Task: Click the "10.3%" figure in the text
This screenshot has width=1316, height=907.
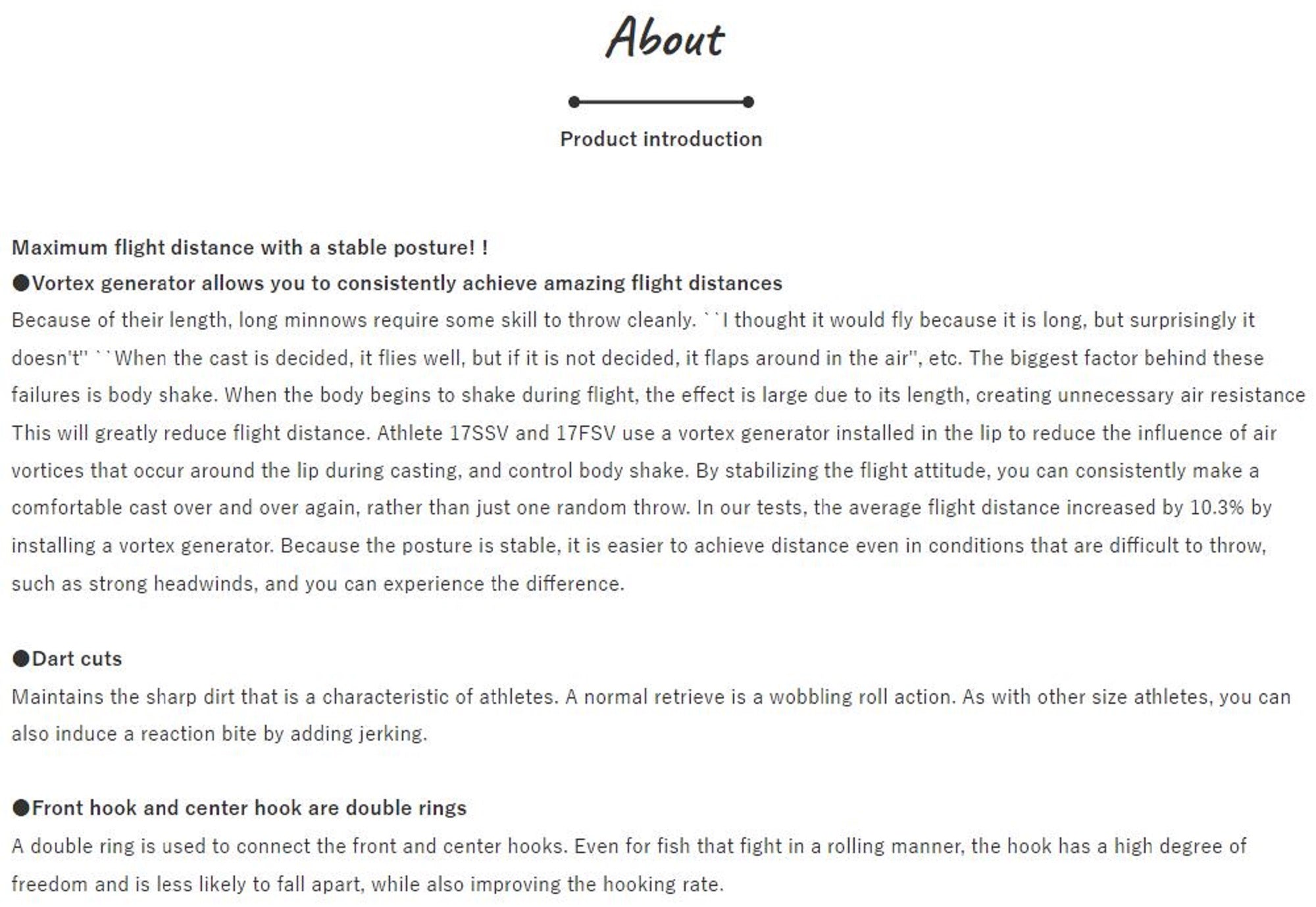Action: click(1217, 508)
